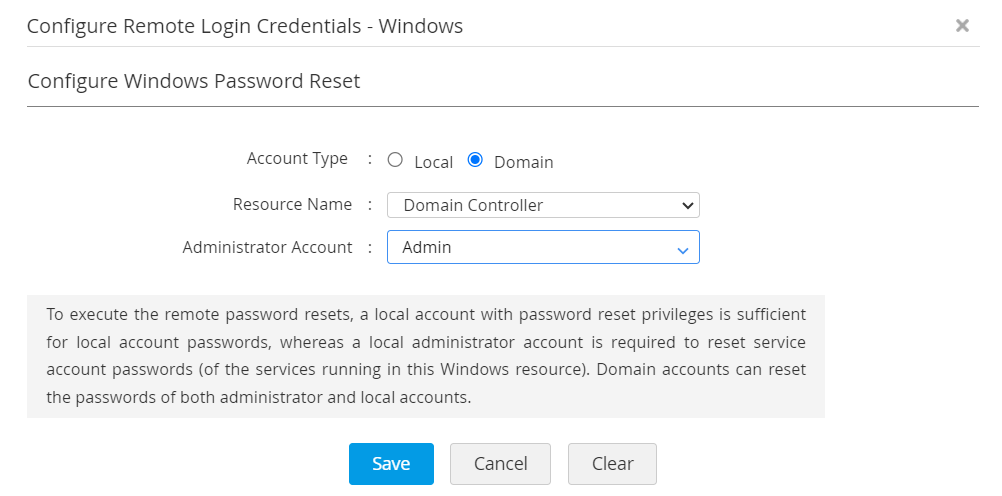This screenshot has width=1002, height=496.
Task: Select the Local account type radio button
Action: [395, 160]
